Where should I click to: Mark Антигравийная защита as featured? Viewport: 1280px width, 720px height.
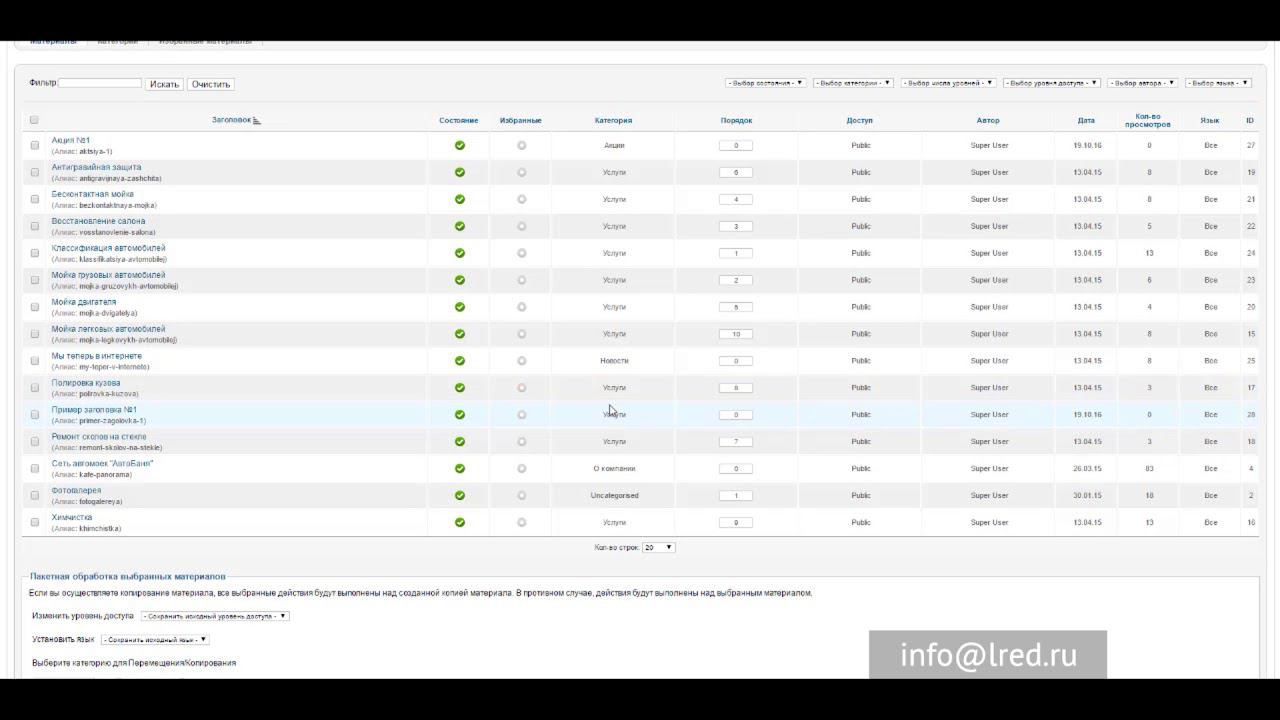click(521, 172)
